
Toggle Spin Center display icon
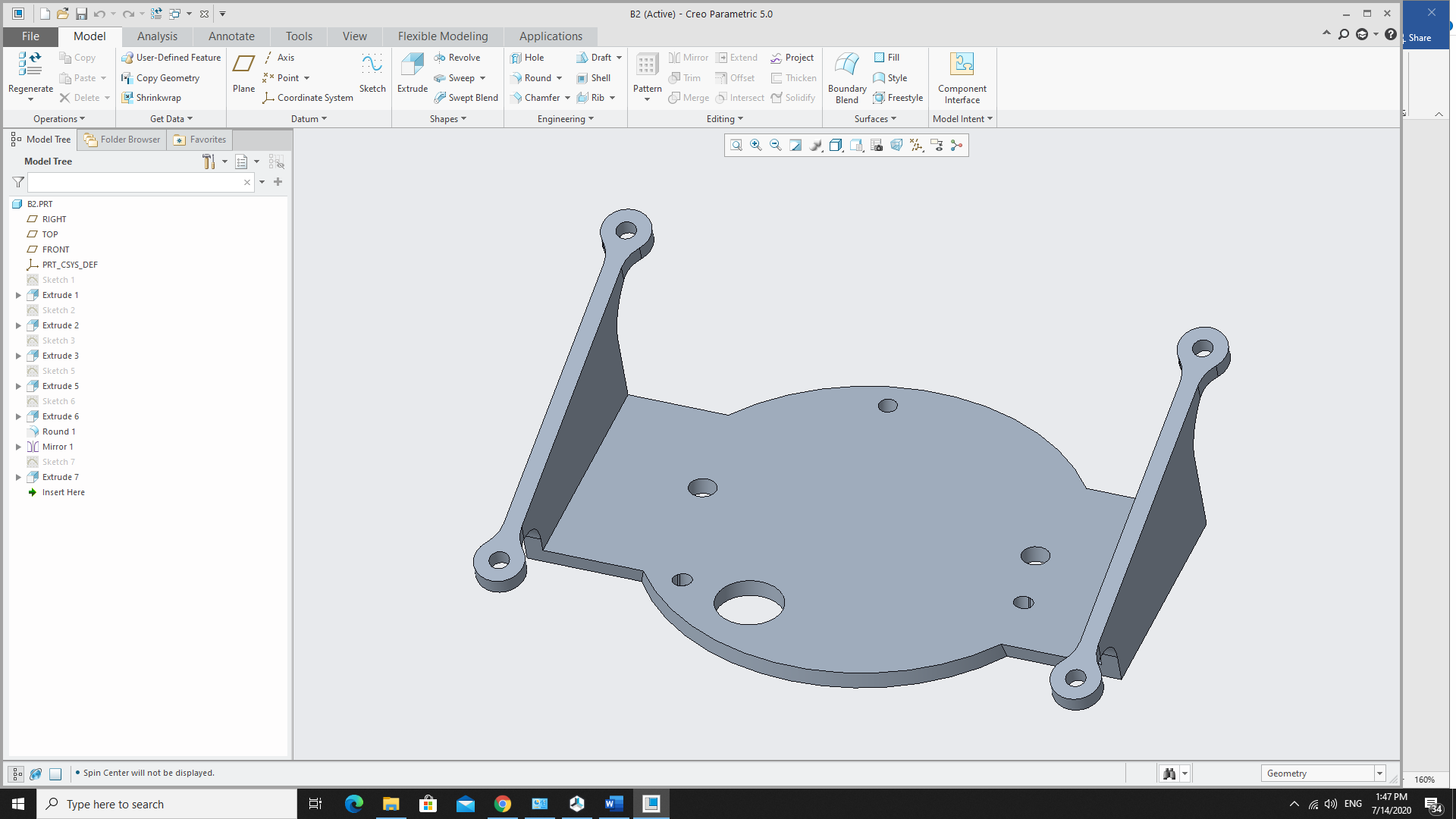tap(956, 145)
